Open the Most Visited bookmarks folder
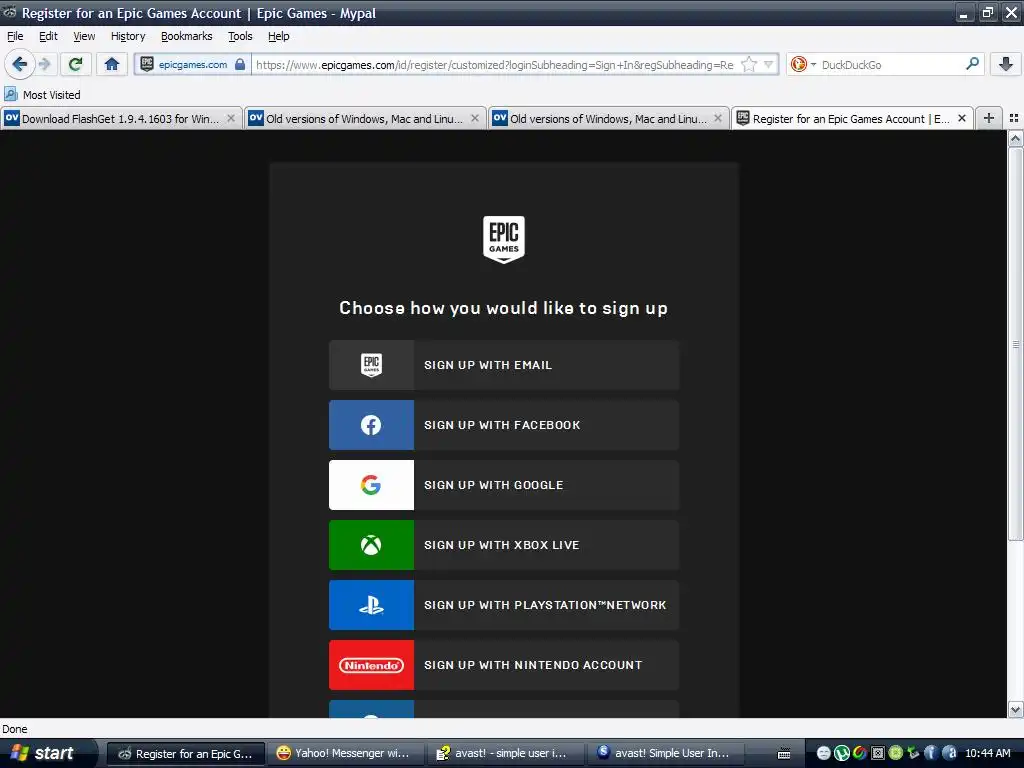This screenshot has width=1024, height=768. pos(42,95)
